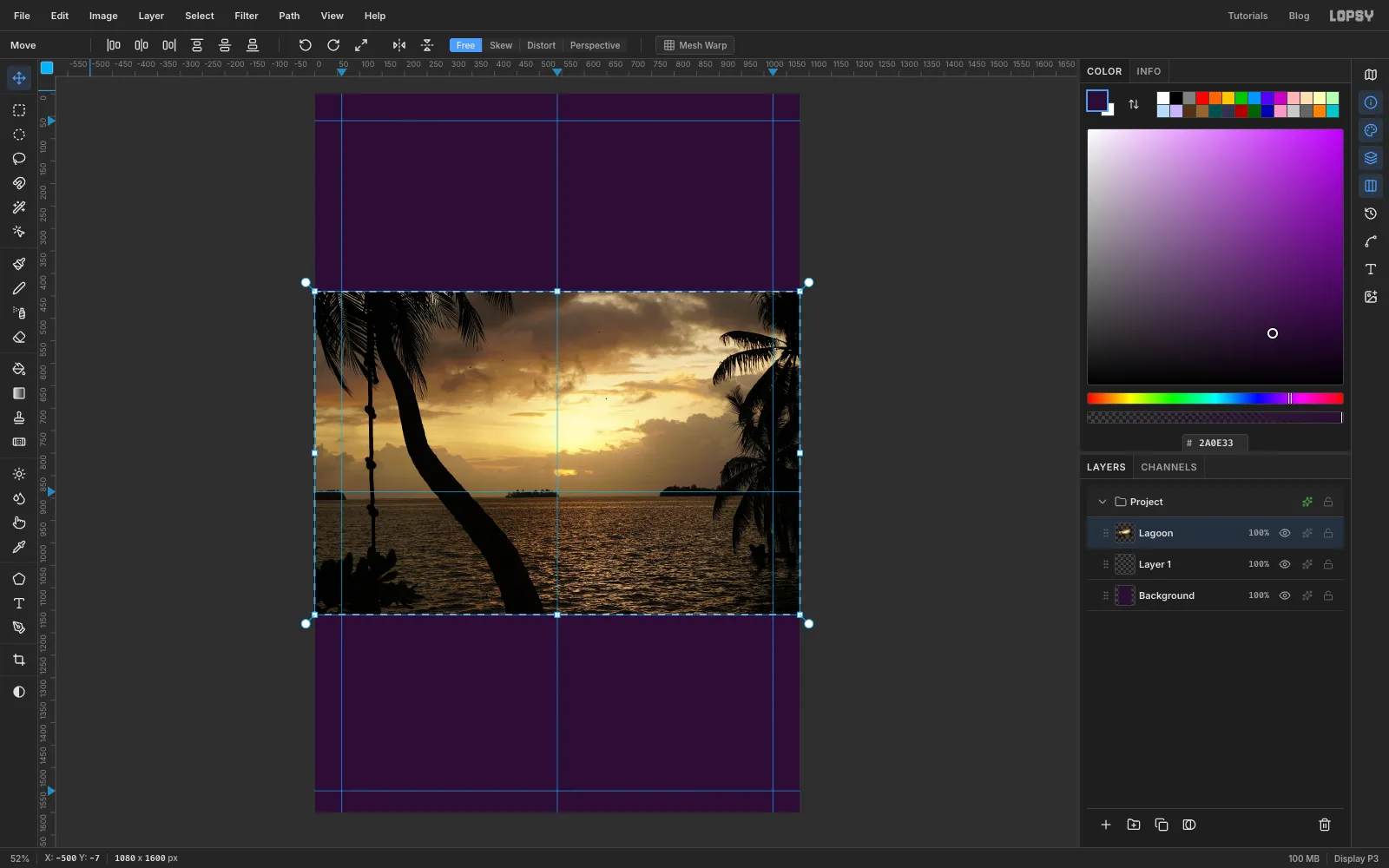This screenshot has height=868, width=1389.
Task: Select the Eraser tool
Action: click(19, 337)
